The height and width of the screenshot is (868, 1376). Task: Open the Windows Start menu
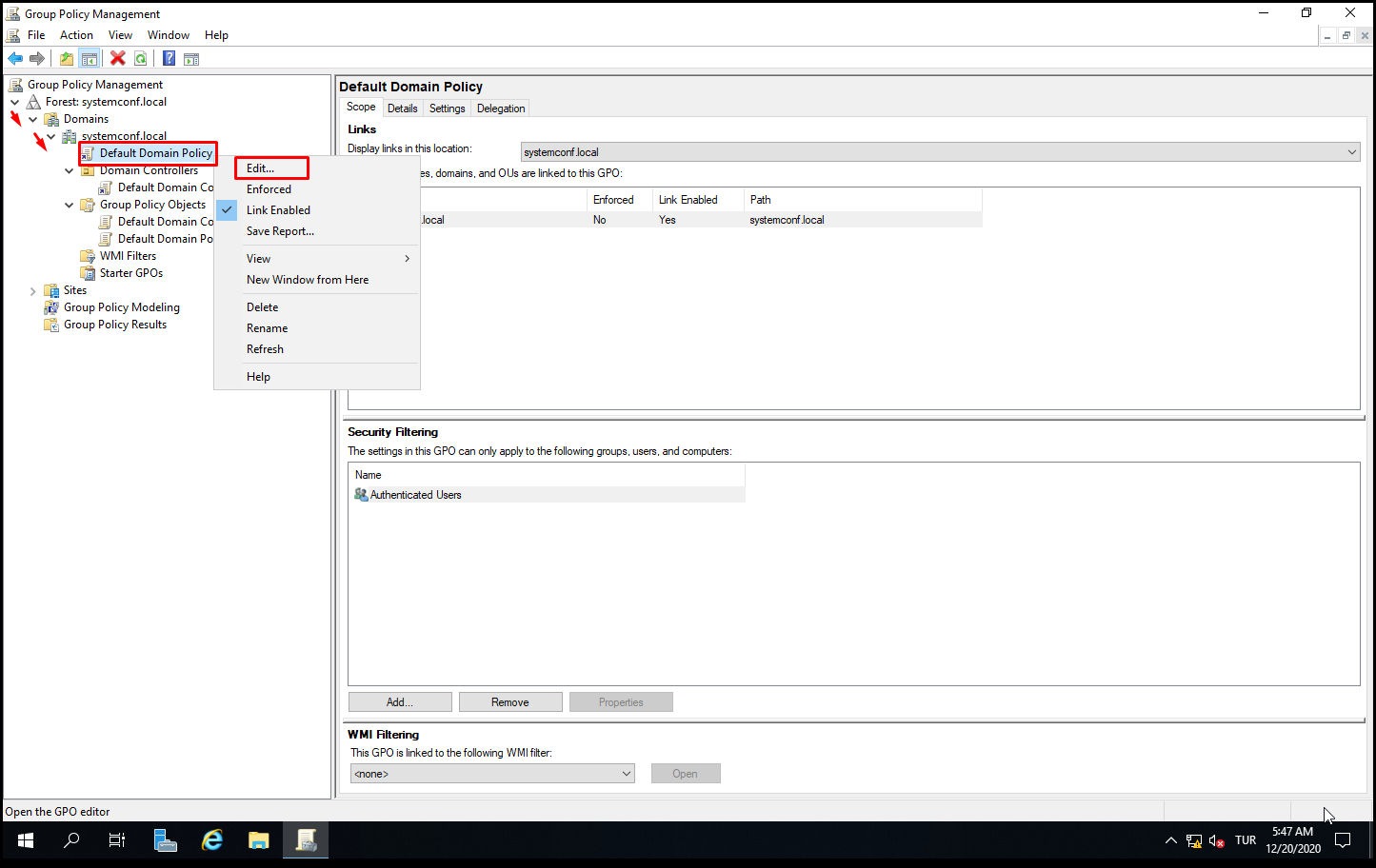coord(26,840)
